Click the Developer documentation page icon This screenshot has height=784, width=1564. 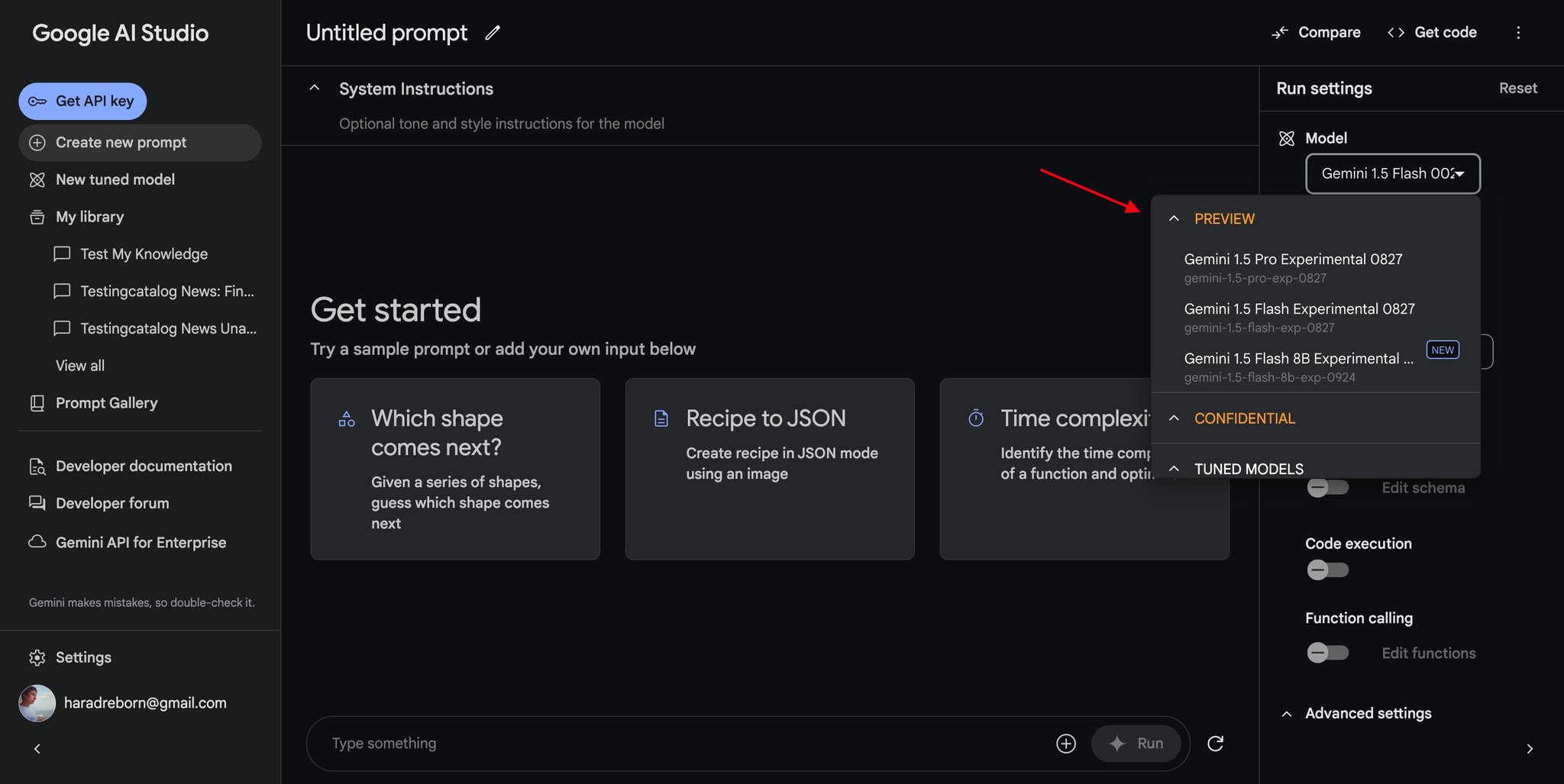click(37, 466)
